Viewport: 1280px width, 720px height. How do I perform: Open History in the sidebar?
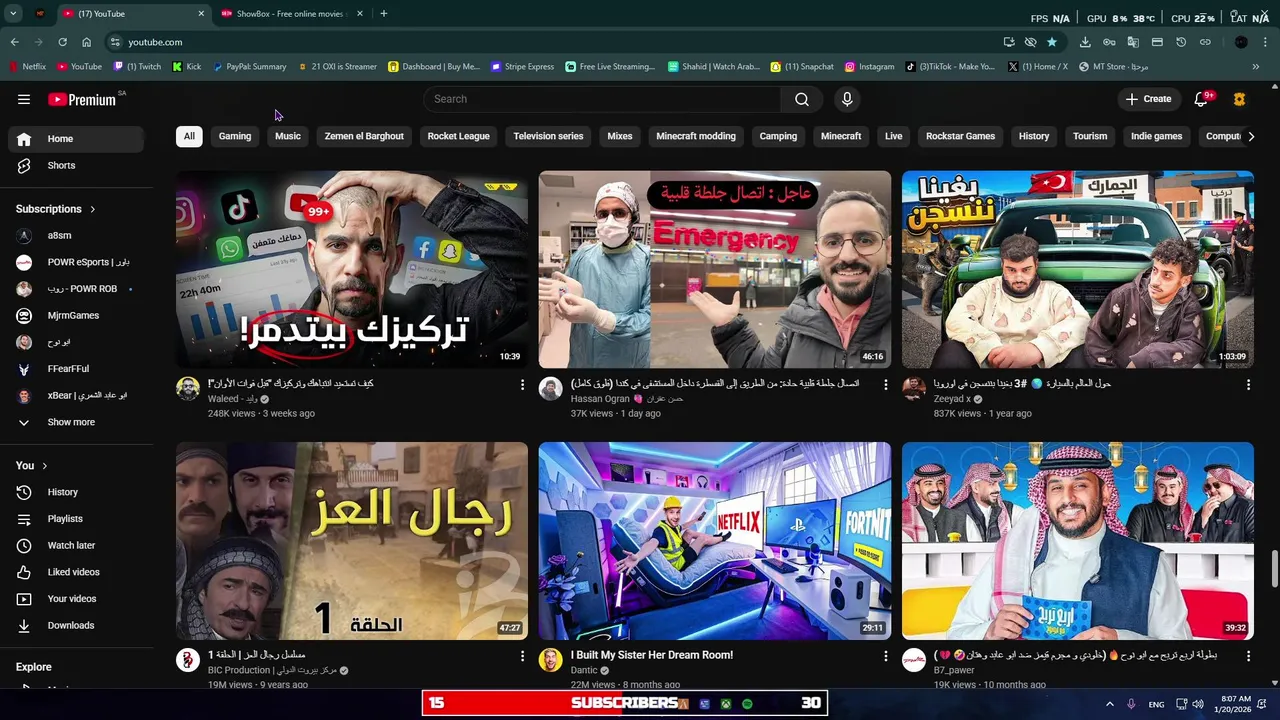[76, 492]
